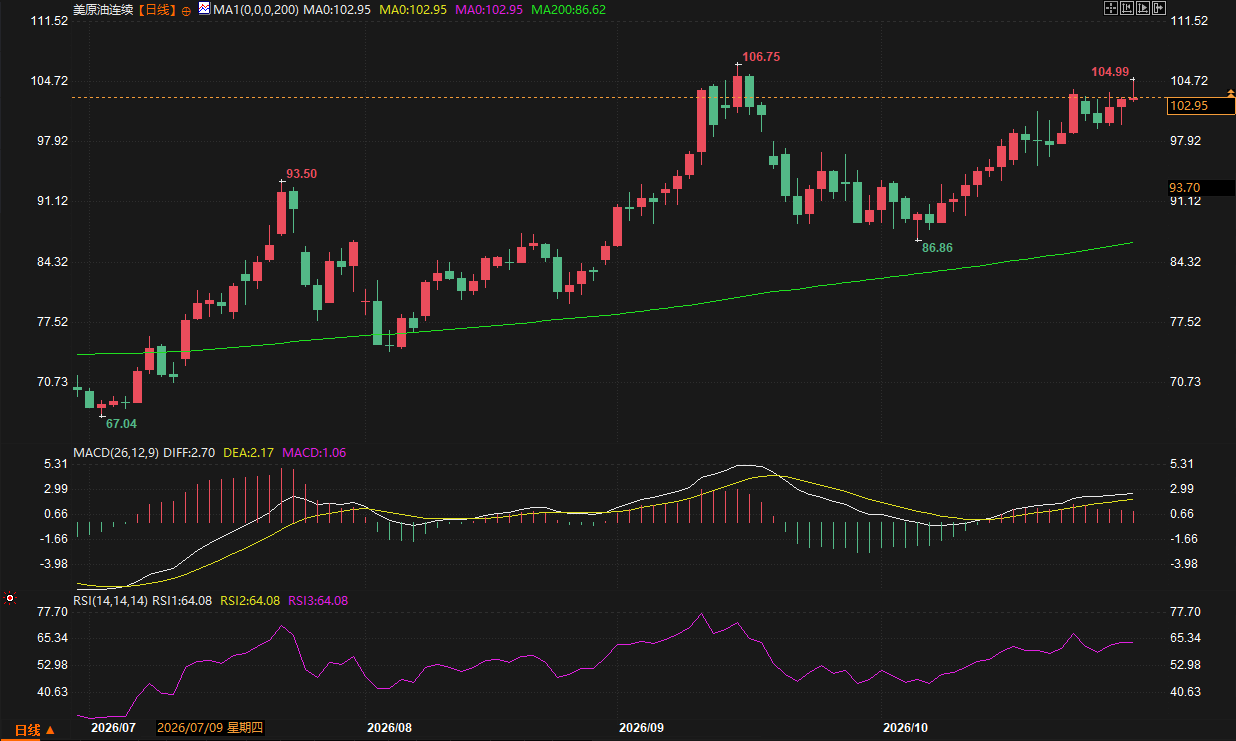Open RSI(14,14,14) indicator parameters
Viewport: 1236px width, 741px height.
pos(111,601)
